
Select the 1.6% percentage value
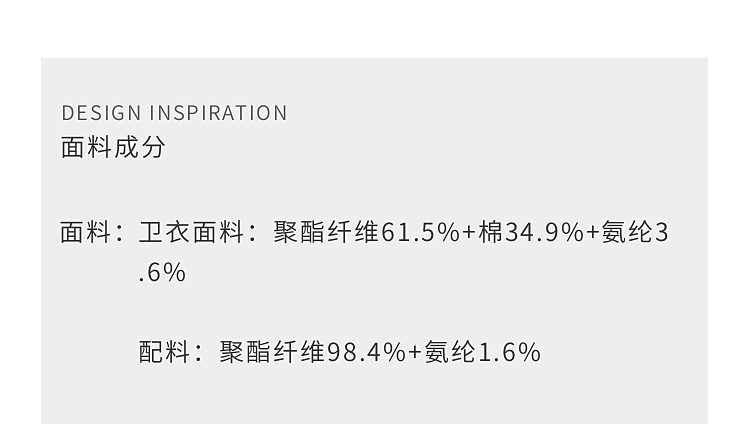pyautogui.click(x=510, y=352)
